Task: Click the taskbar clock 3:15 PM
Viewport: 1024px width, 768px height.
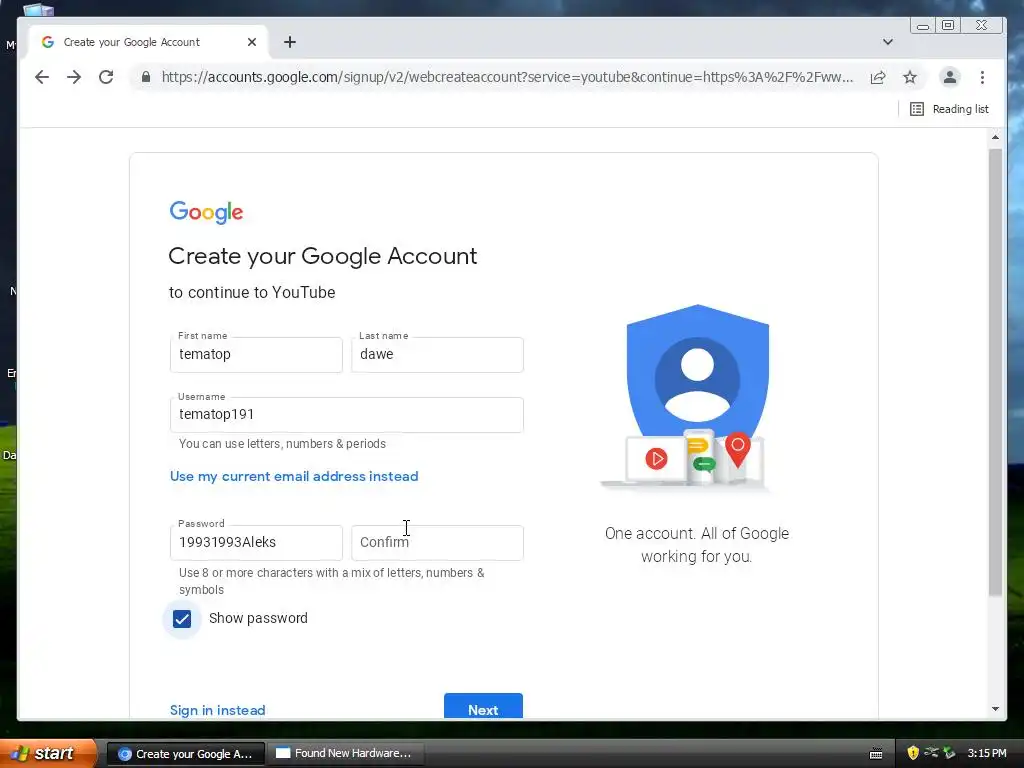Action: pyautogui.click(x=987, y=753)
